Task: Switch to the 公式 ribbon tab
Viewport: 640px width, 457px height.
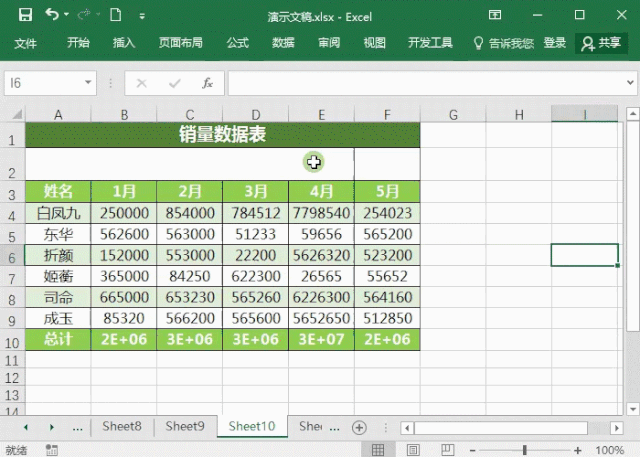Action: pos(238,43)
